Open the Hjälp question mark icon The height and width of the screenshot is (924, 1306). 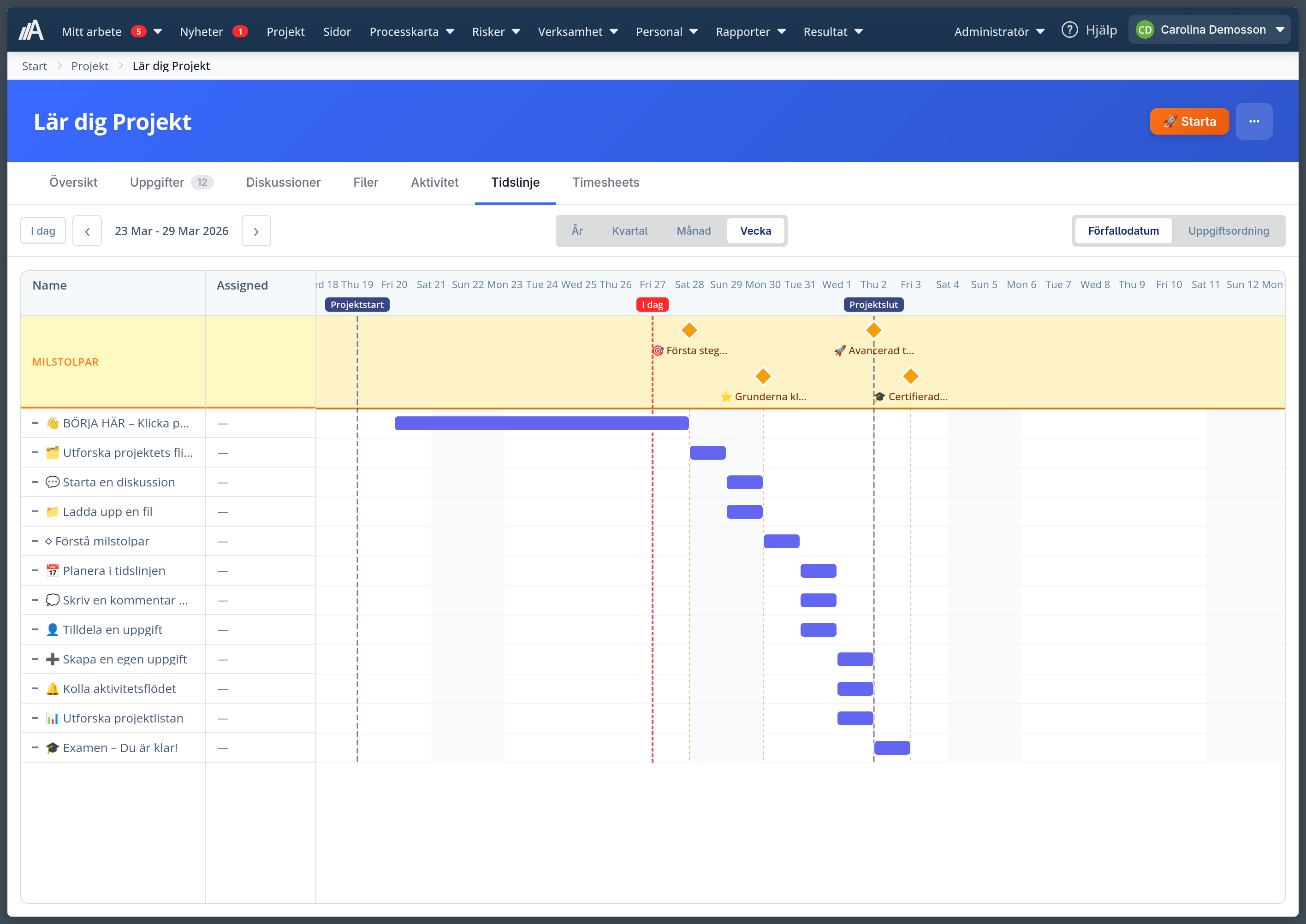tap(1069, 30)
